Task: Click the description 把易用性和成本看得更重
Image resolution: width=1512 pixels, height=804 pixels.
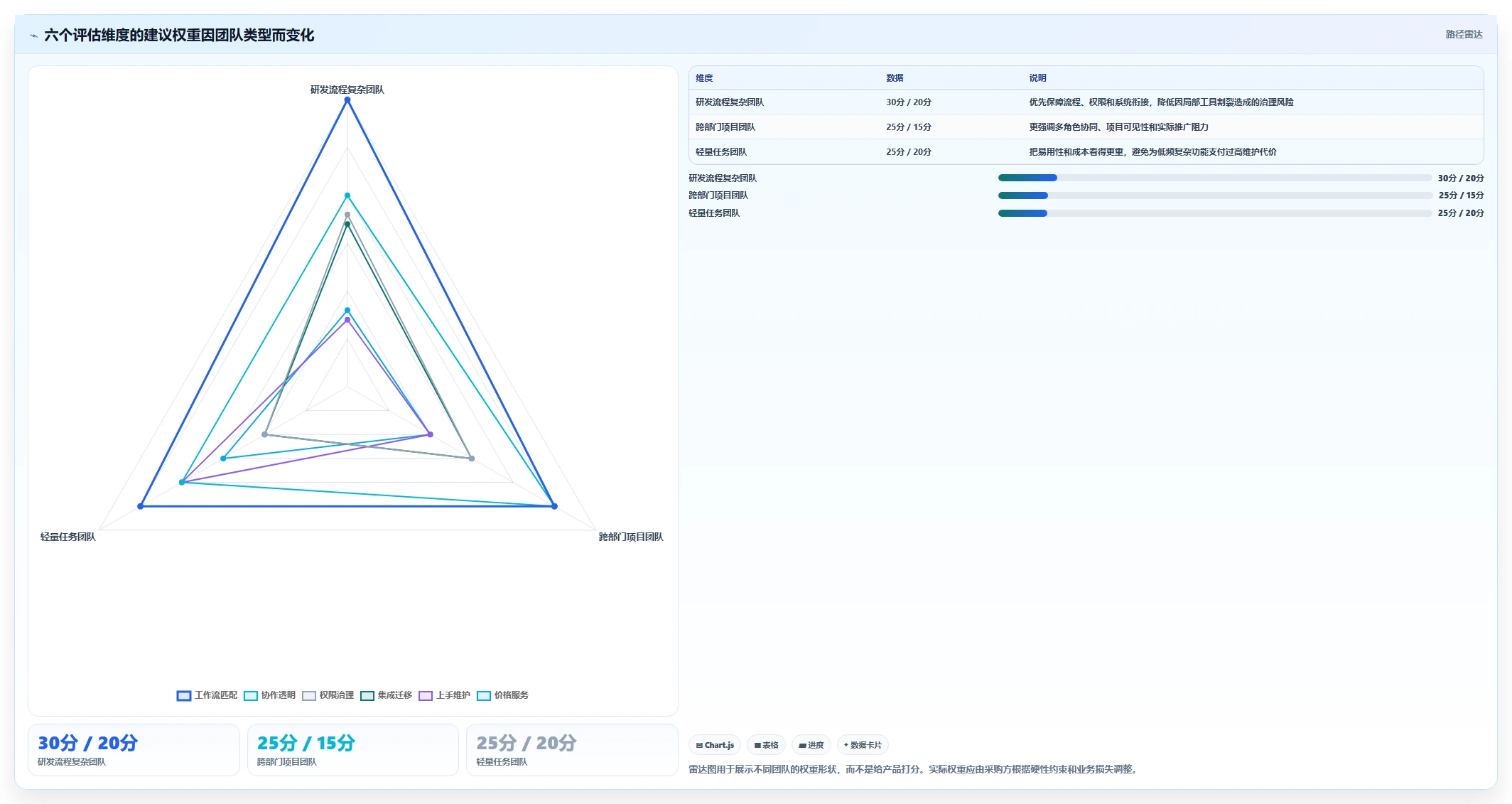Action: point(1152,152)
